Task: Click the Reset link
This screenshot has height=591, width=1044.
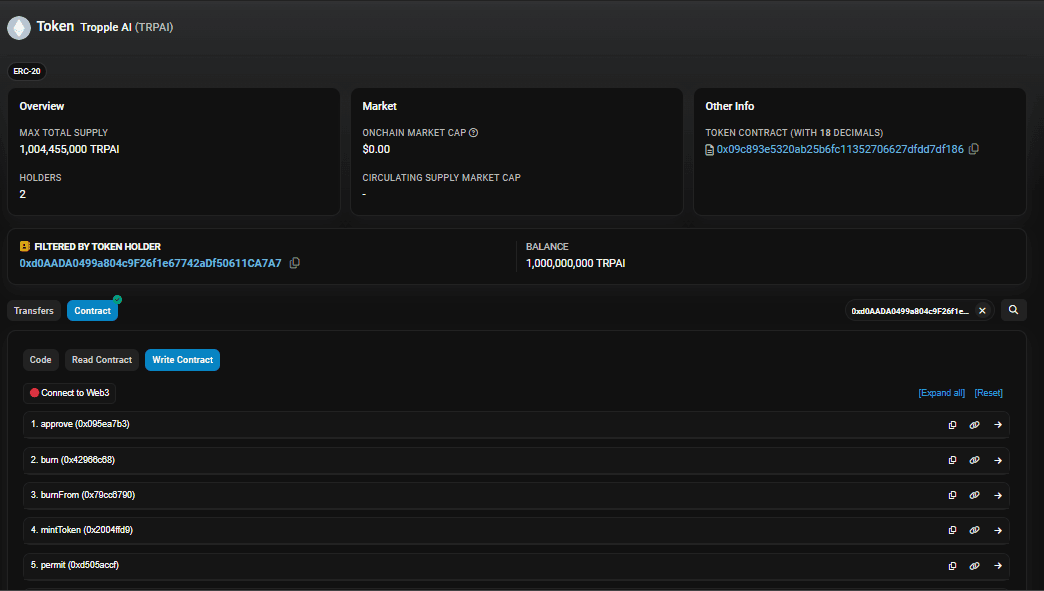Action: pos(989,393)
